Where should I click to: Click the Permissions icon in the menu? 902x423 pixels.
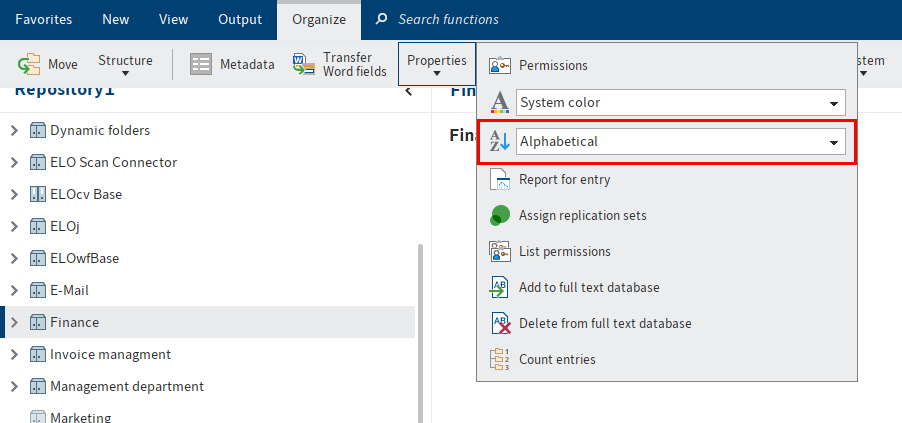(500, 66)
